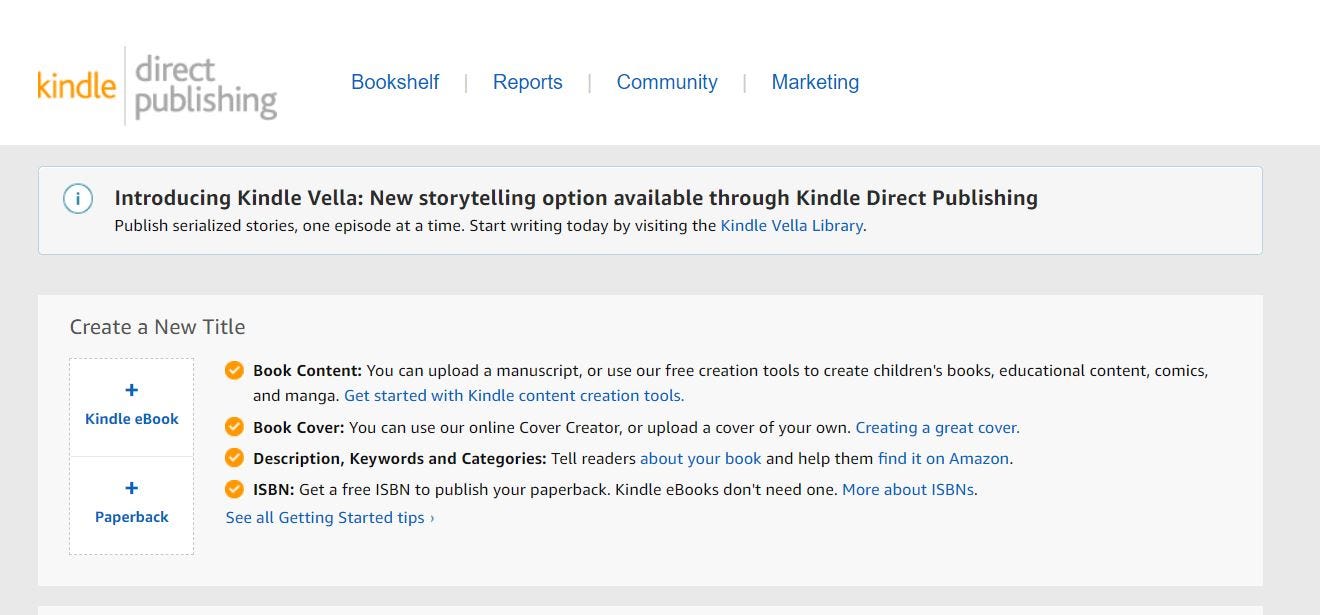1320x615 pixels.
Task: Click the Kindle Direct Publishing logo
Action: pyautogui.click(x=157, y=86)
